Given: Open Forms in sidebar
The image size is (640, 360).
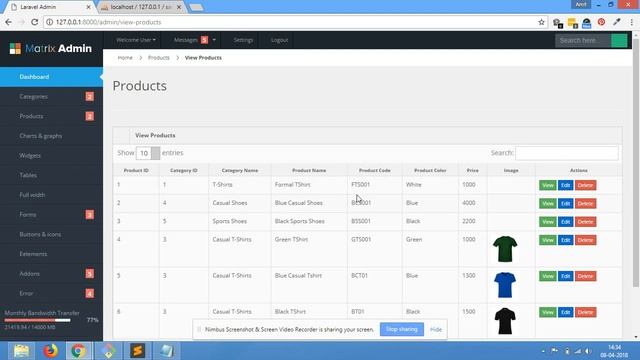Looking at the screenshot, I should [x=51, y=214].
